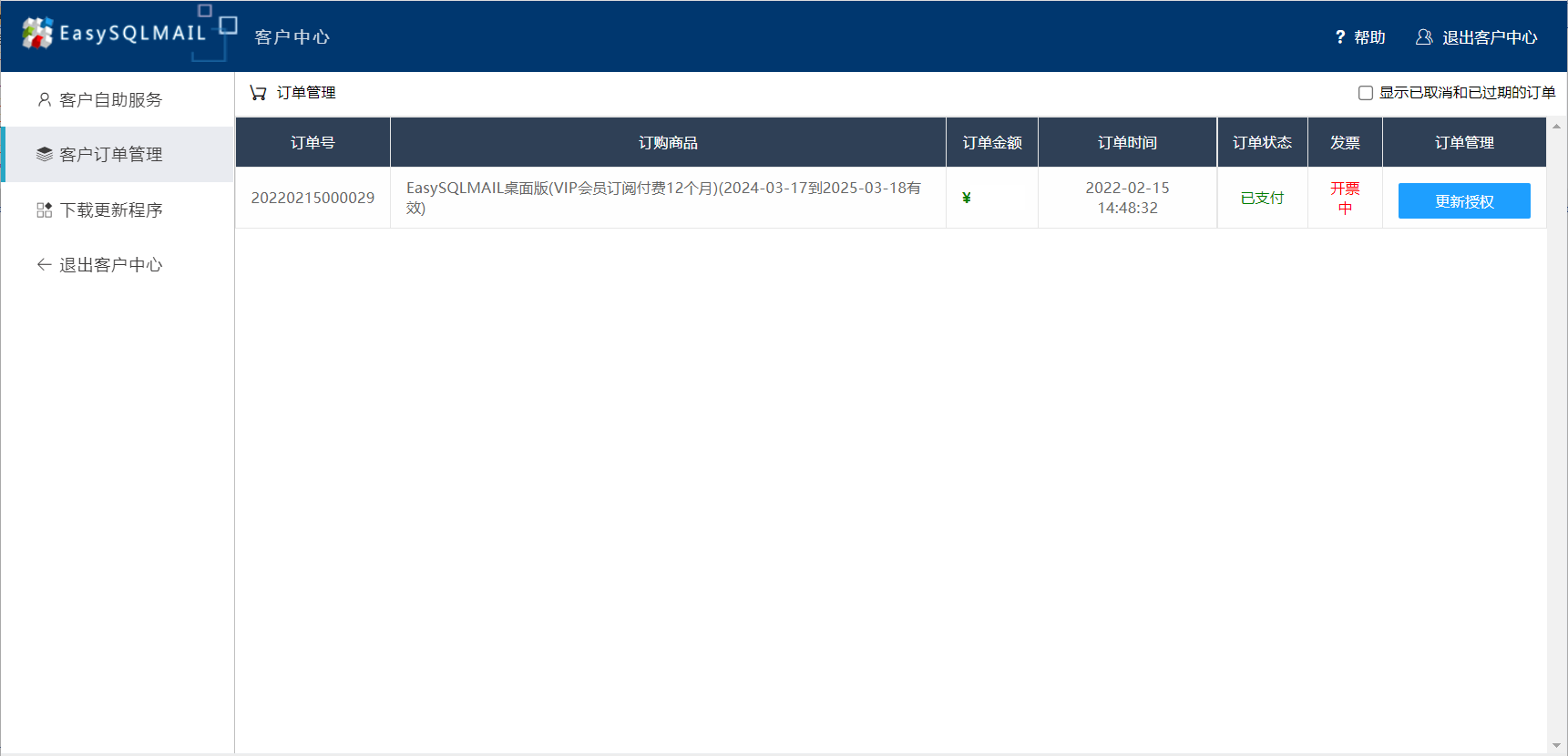Click the 订单金额 column header
The height and width of the screenshot is (756, 1568).
992,142
